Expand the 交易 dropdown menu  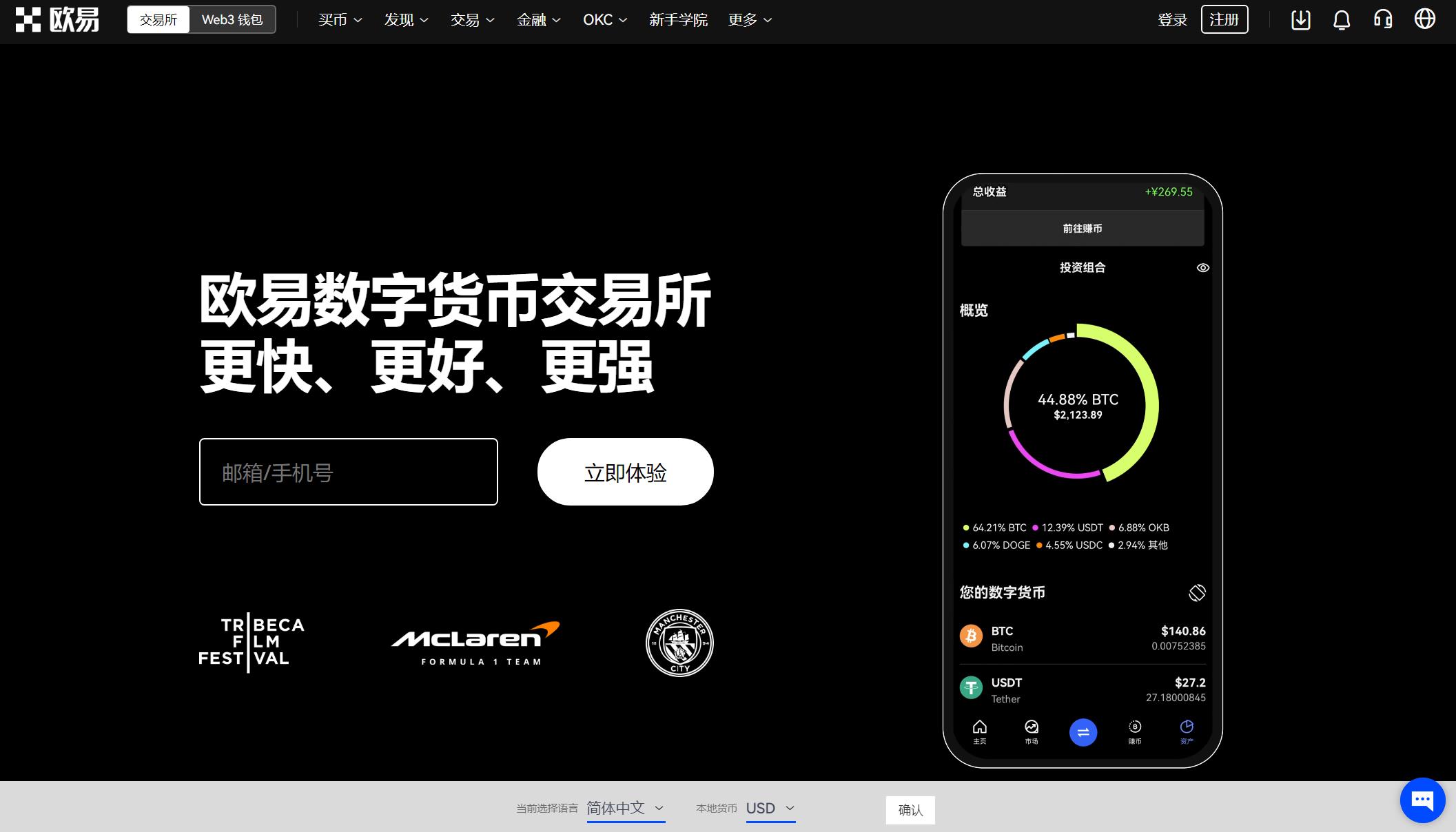tap(472, 20)
